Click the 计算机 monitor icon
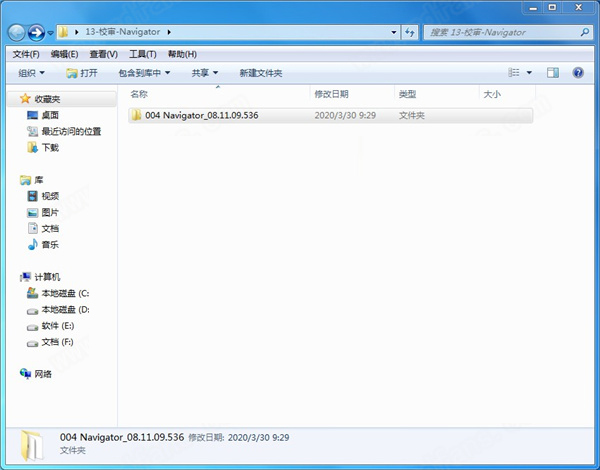 (25, 277)
